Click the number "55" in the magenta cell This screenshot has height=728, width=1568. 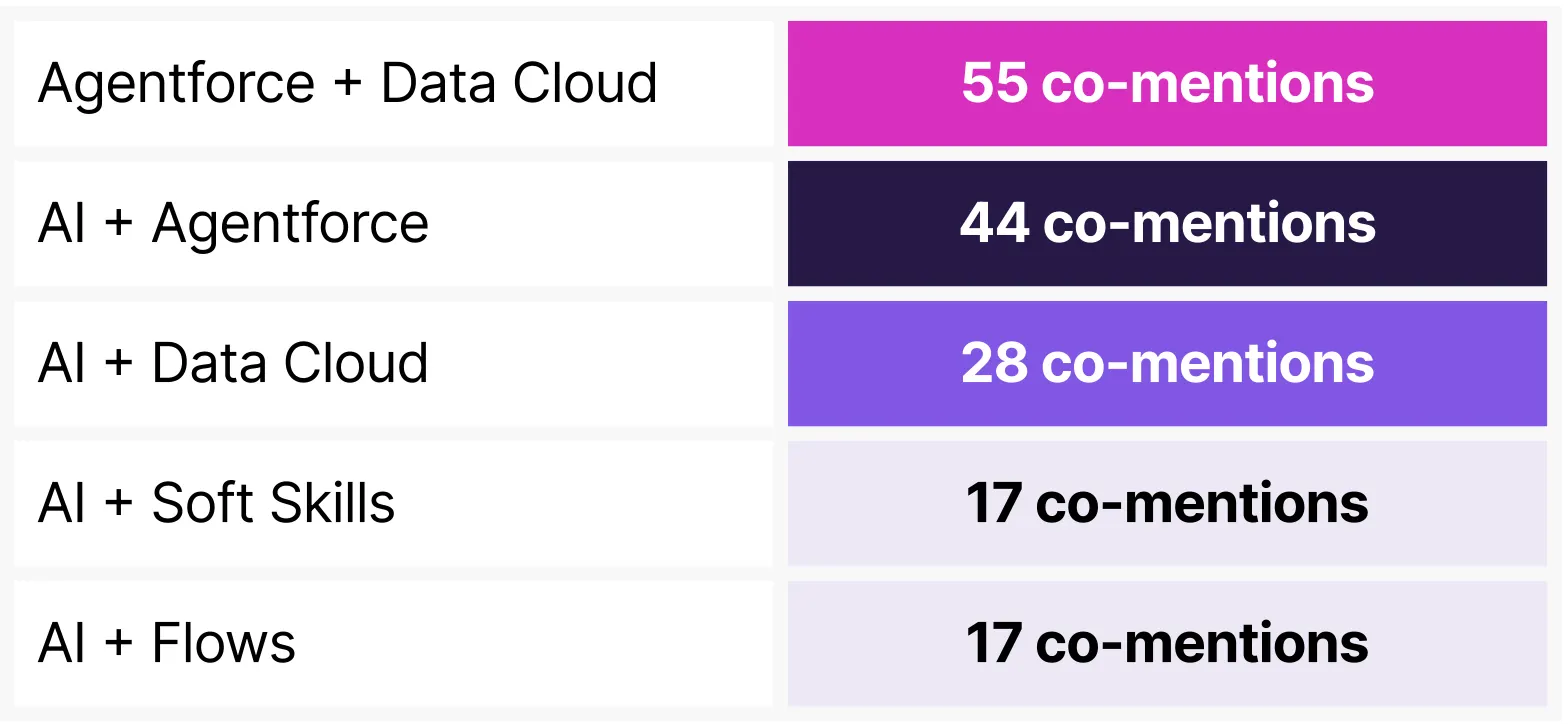point(994,83)
